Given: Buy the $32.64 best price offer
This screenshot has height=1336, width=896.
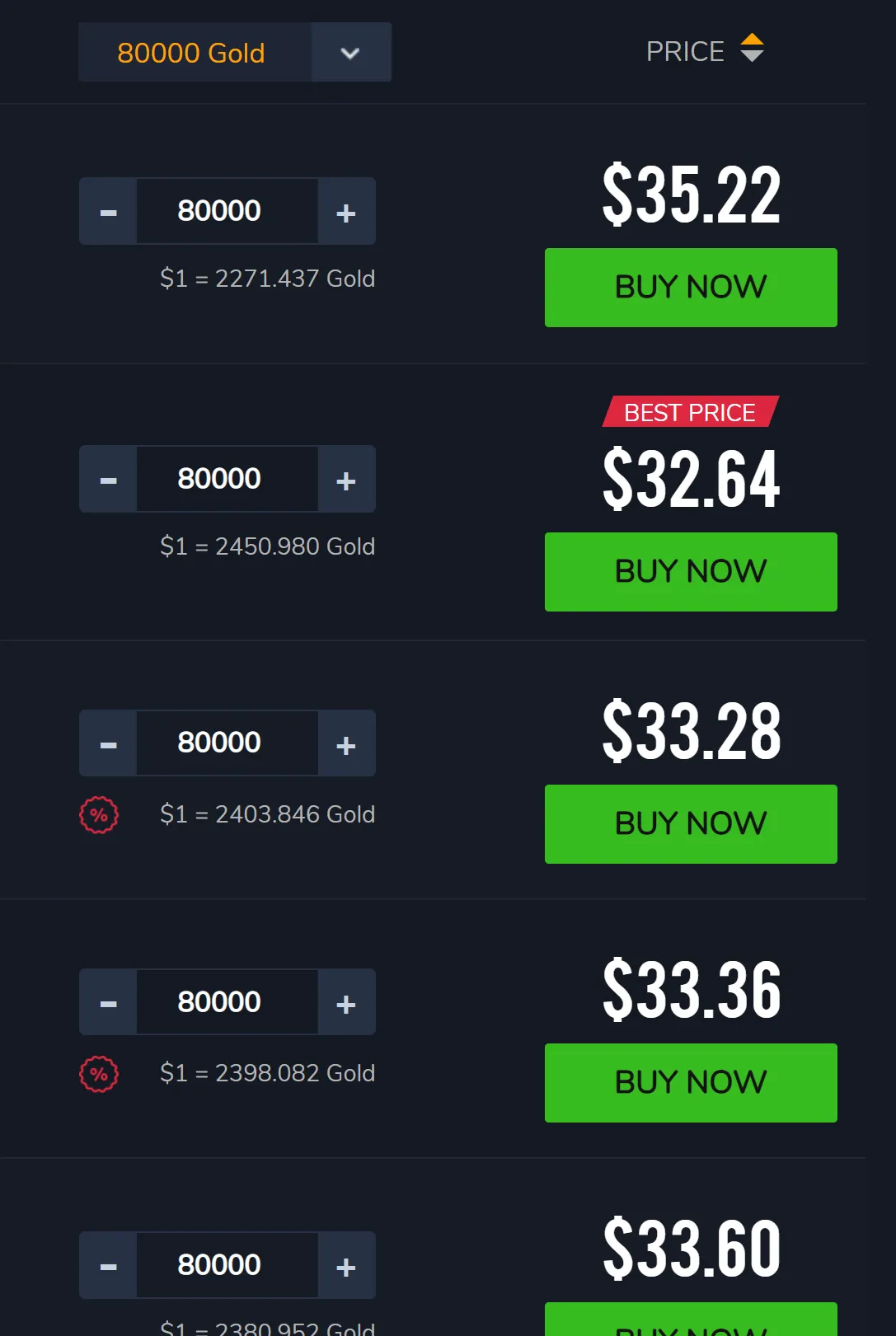Looking at the screenshot, I should [691, 572].
